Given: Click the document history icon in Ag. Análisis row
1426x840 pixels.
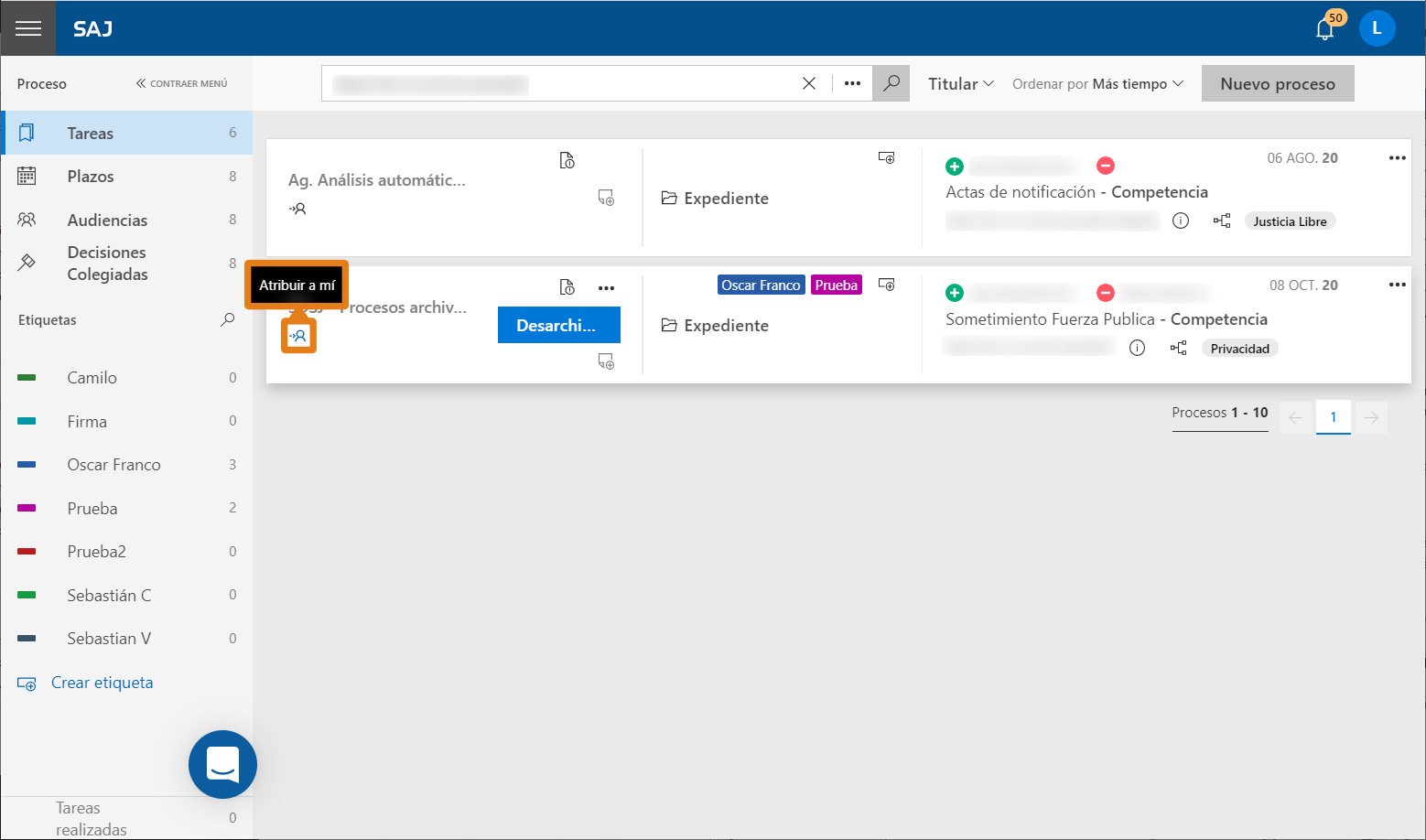Looking at the screenshot, I should [x=567, y=160].
